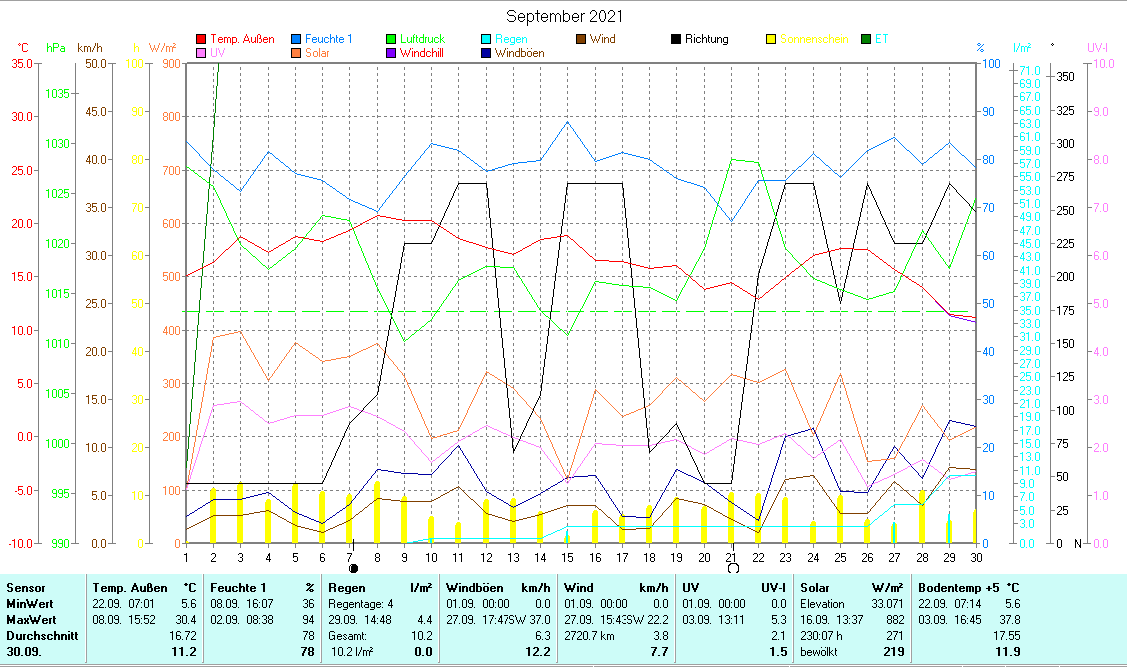
Task: Click the 'Sensor' header in the table
Action: point(26,588)
